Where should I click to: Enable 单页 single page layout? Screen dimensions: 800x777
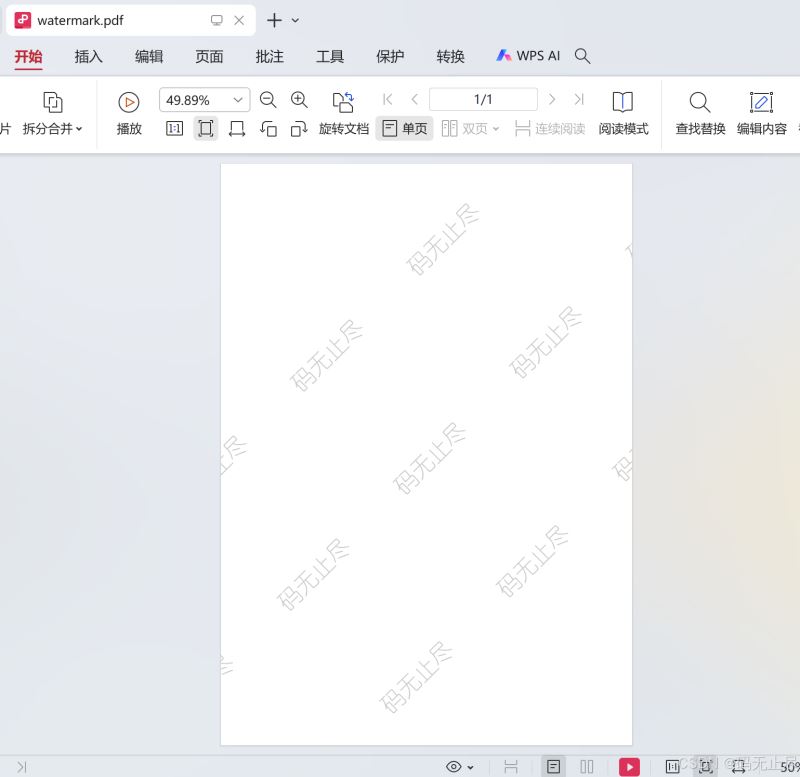point(405,129)
